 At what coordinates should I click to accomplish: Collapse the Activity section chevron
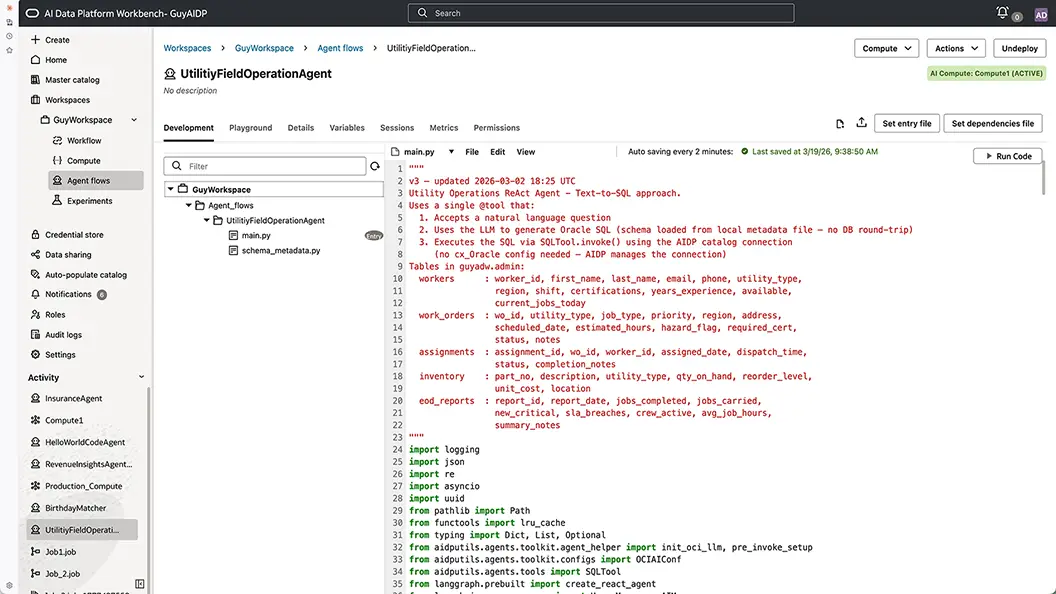click(141, 377)
